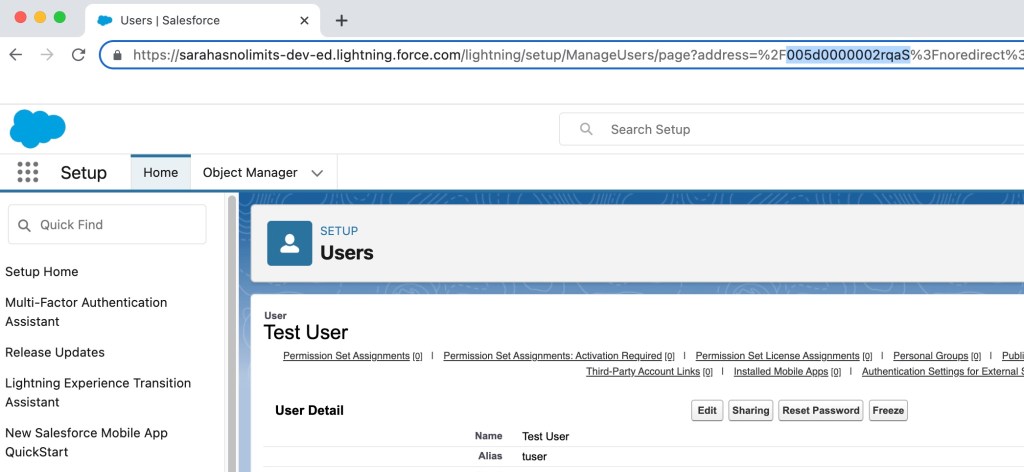The width and height of the screenshot is (1024, 472).
Task: Click the Search Setup magnifier icon
Action: coord(586,129)
